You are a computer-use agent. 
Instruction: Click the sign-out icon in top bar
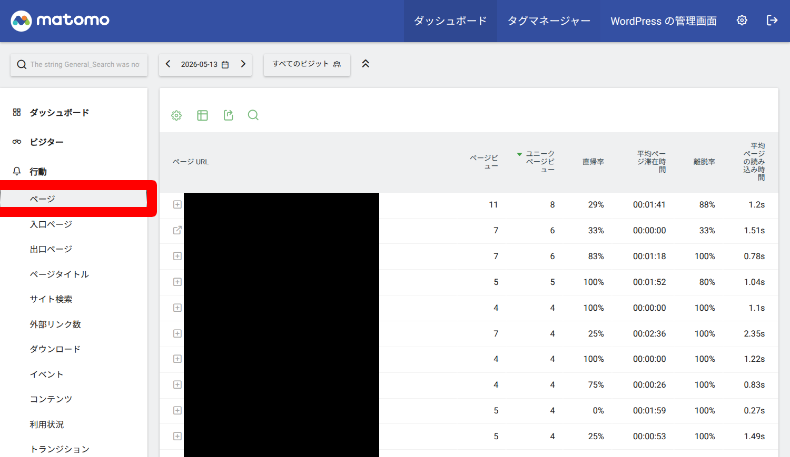772,20
